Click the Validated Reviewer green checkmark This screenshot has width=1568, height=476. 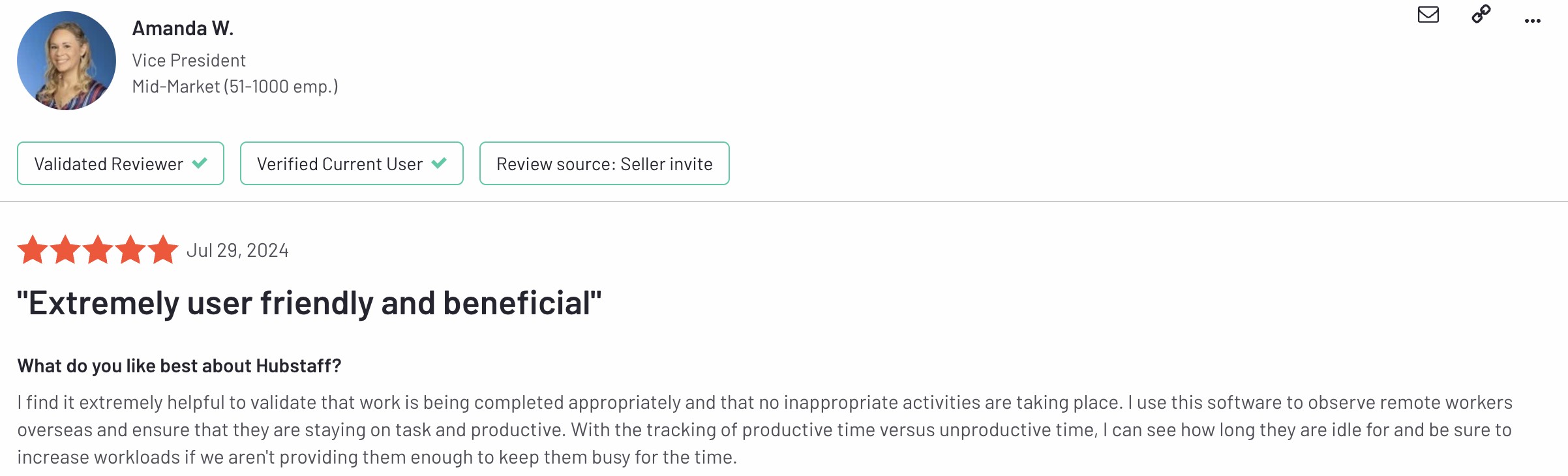coord(200,163)
